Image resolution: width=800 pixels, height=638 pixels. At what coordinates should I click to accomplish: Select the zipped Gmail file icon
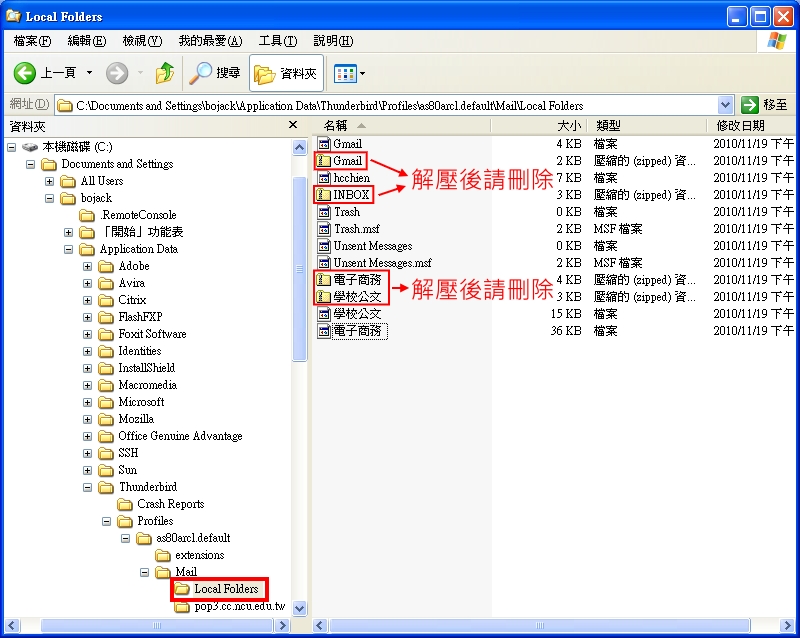[x=324, y=161]
